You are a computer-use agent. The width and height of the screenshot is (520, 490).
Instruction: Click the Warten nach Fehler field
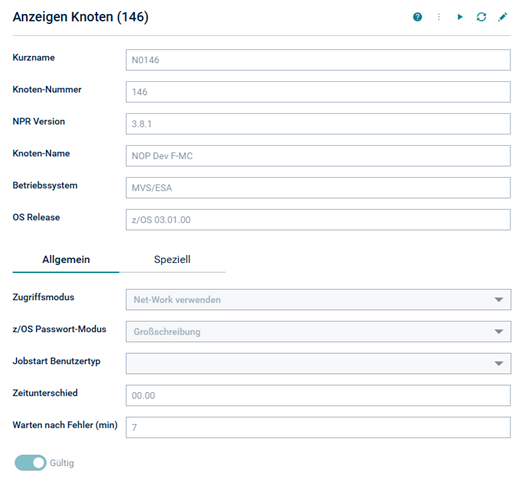[318, 427]
